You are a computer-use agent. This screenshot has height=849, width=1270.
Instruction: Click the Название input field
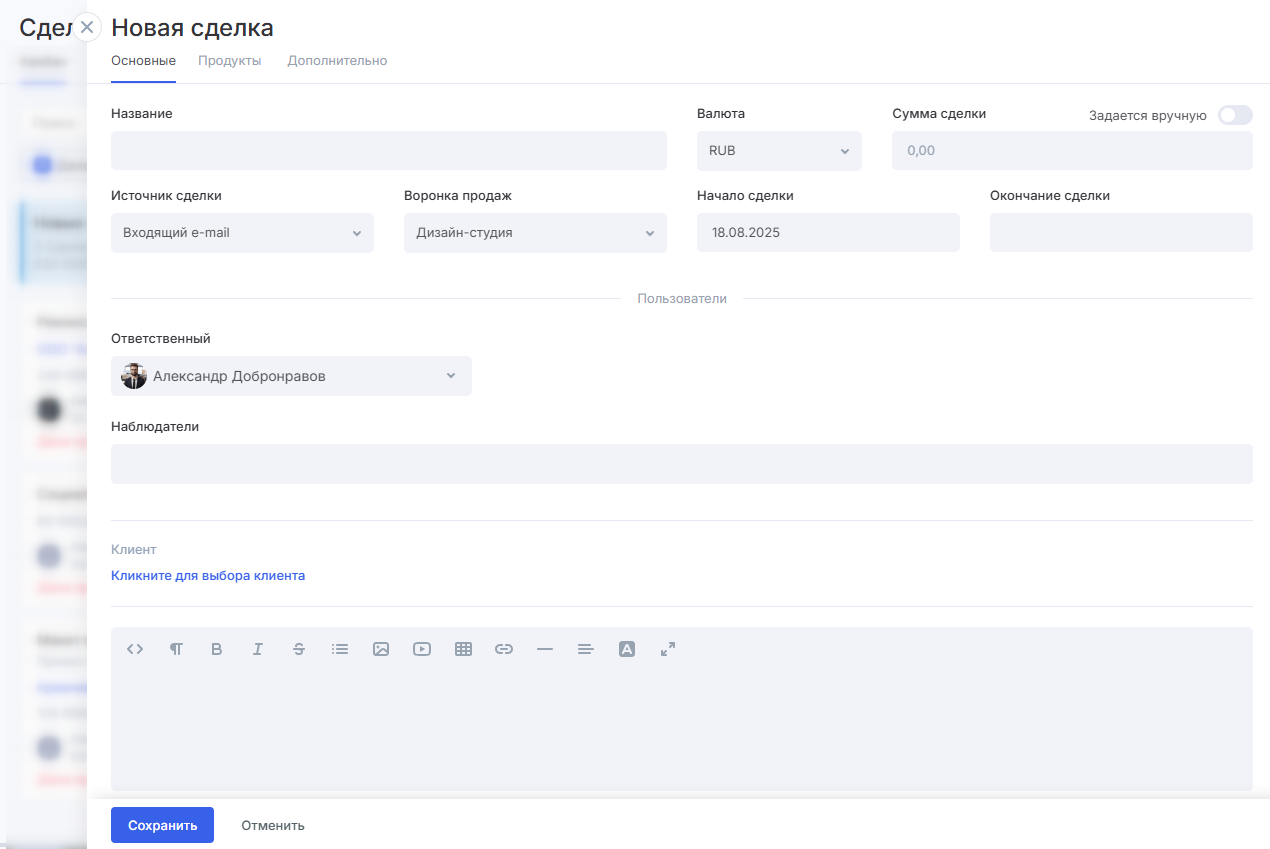tap(388, 151)
